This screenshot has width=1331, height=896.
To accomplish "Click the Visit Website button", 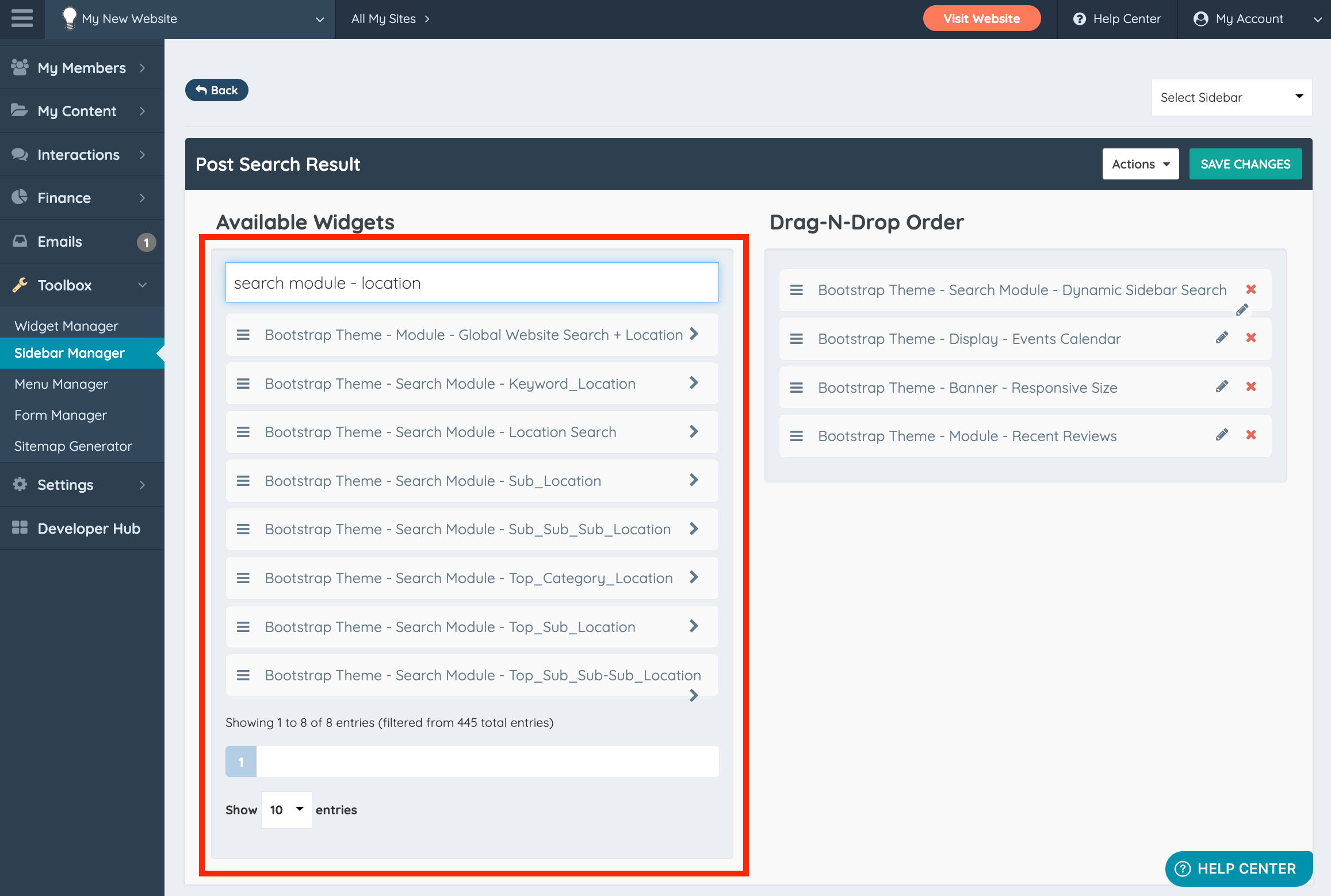I will coord(981,18).
